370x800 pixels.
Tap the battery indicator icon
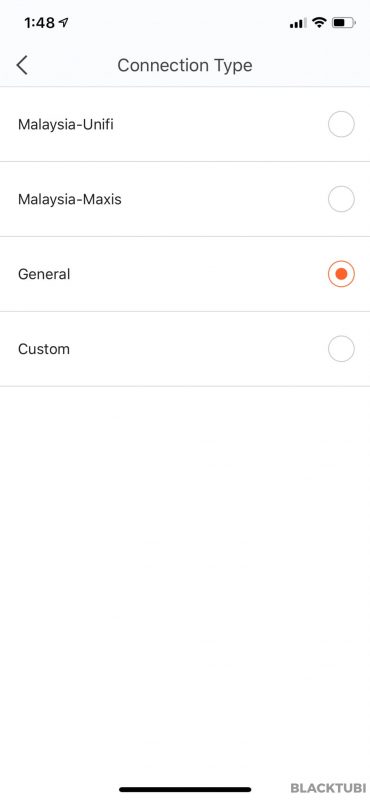(x=343, y=22)
